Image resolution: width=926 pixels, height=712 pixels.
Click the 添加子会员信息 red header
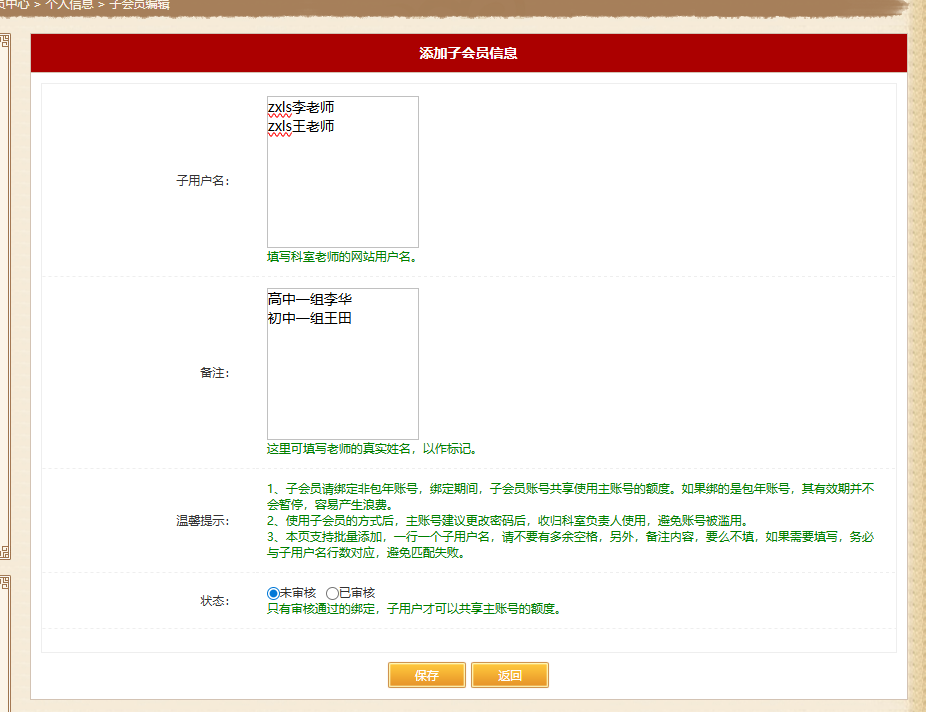(468, 53)
